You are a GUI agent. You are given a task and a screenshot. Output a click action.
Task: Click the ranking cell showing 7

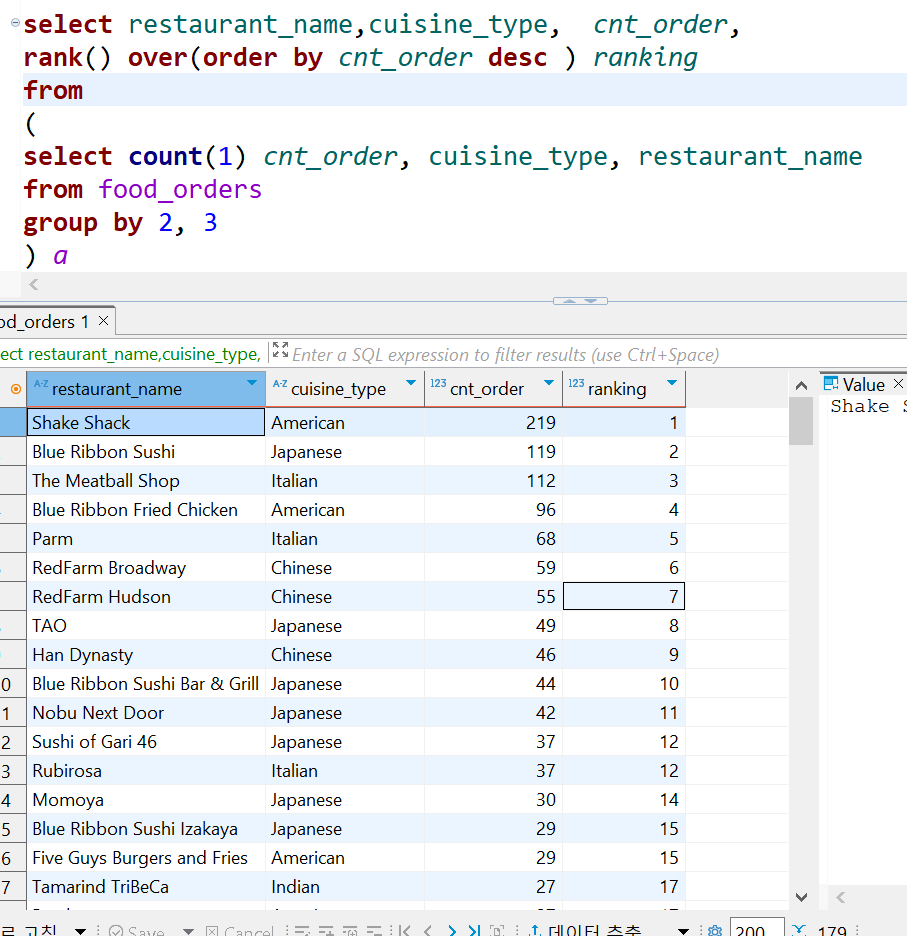point(624,597)
